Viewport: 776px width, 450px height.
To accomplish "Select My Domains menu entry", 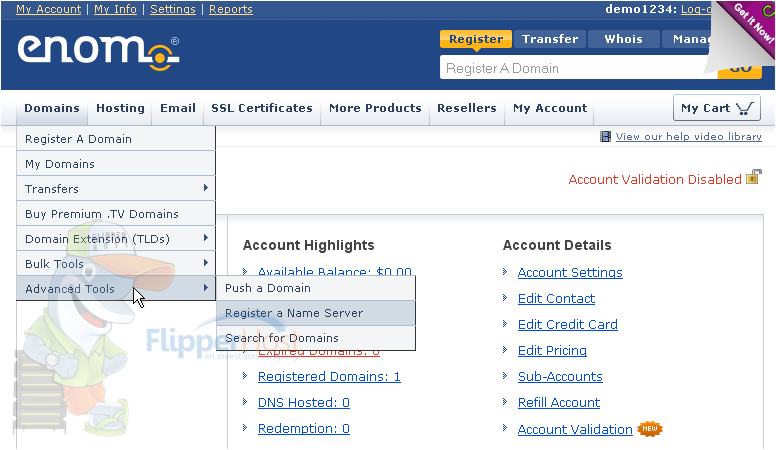I will point(116,163).
